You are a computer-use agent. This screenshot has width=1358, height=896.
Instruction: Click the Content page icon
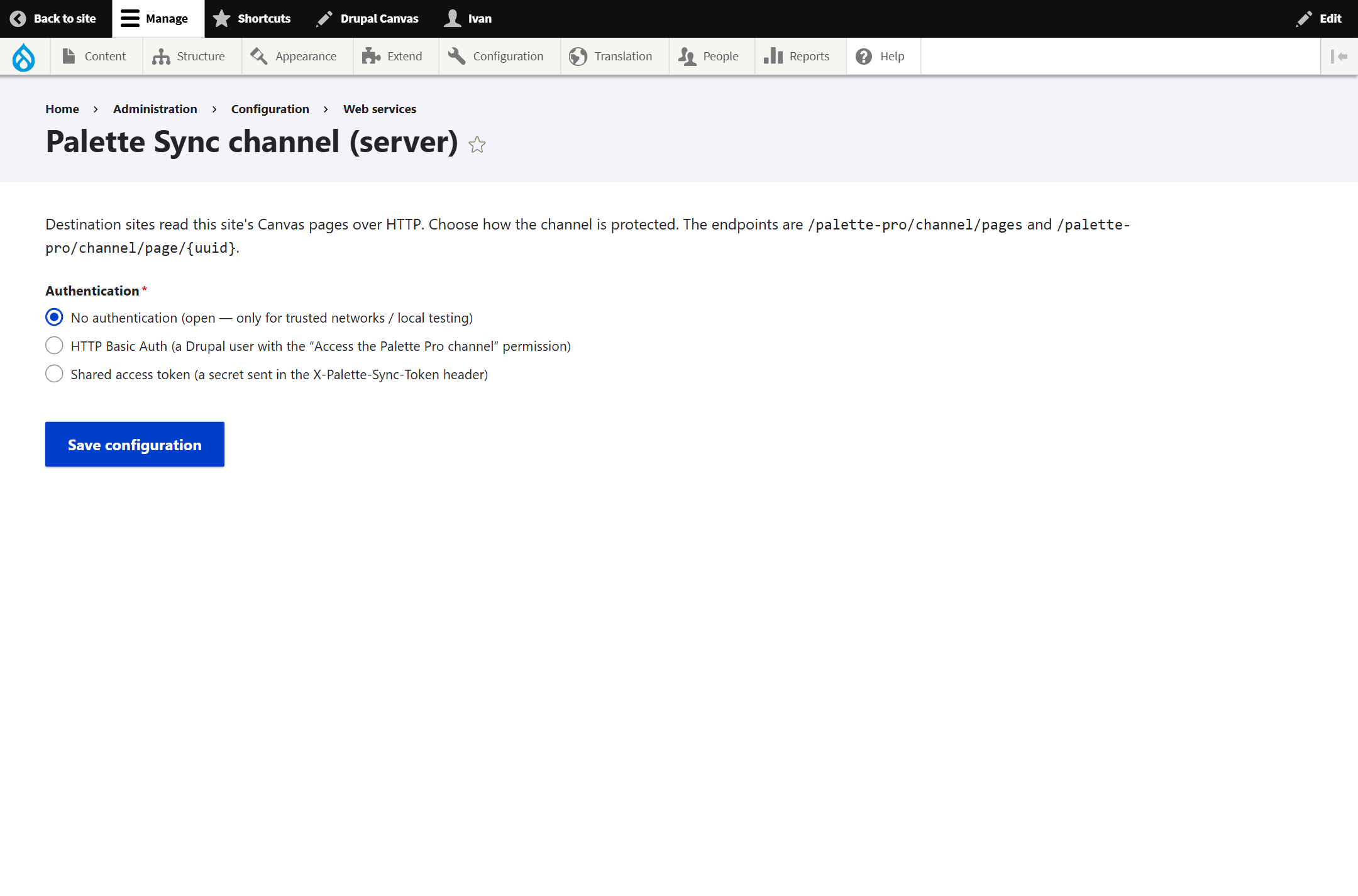[69, 56]
